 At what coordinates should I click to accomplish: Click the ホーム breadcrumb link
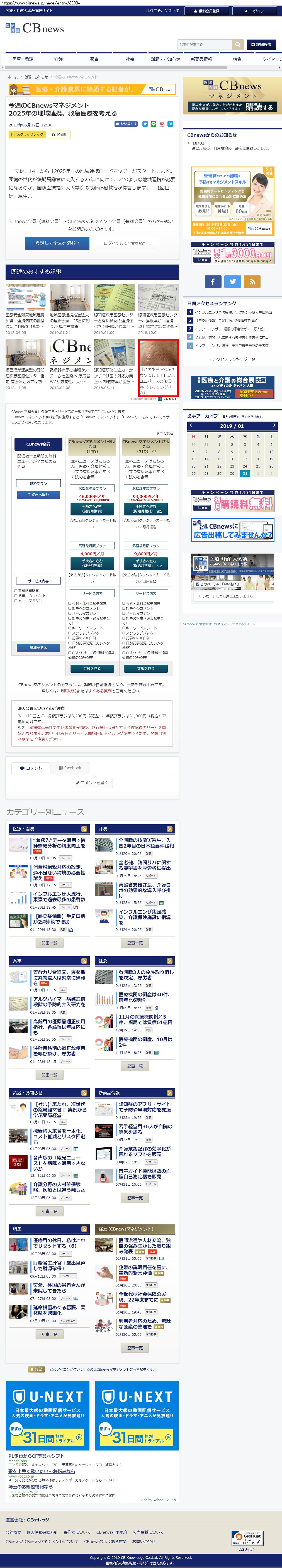13,77
